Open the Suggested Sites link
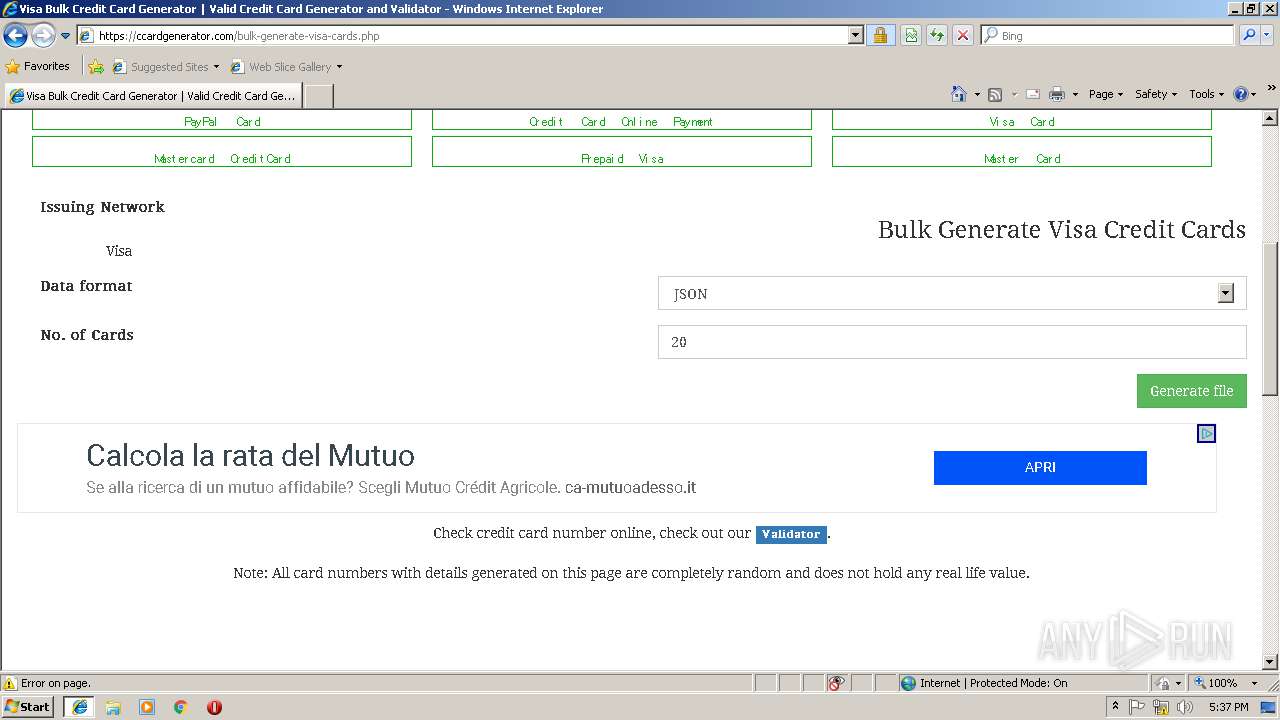The width and height of the screenshot is (1280, 720). point(165,67)
